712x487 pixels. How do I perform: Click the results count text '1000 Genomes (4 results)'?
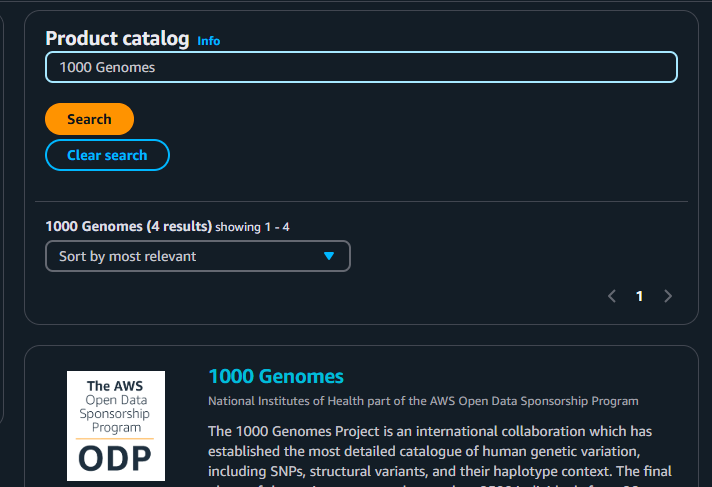(129, 226)
